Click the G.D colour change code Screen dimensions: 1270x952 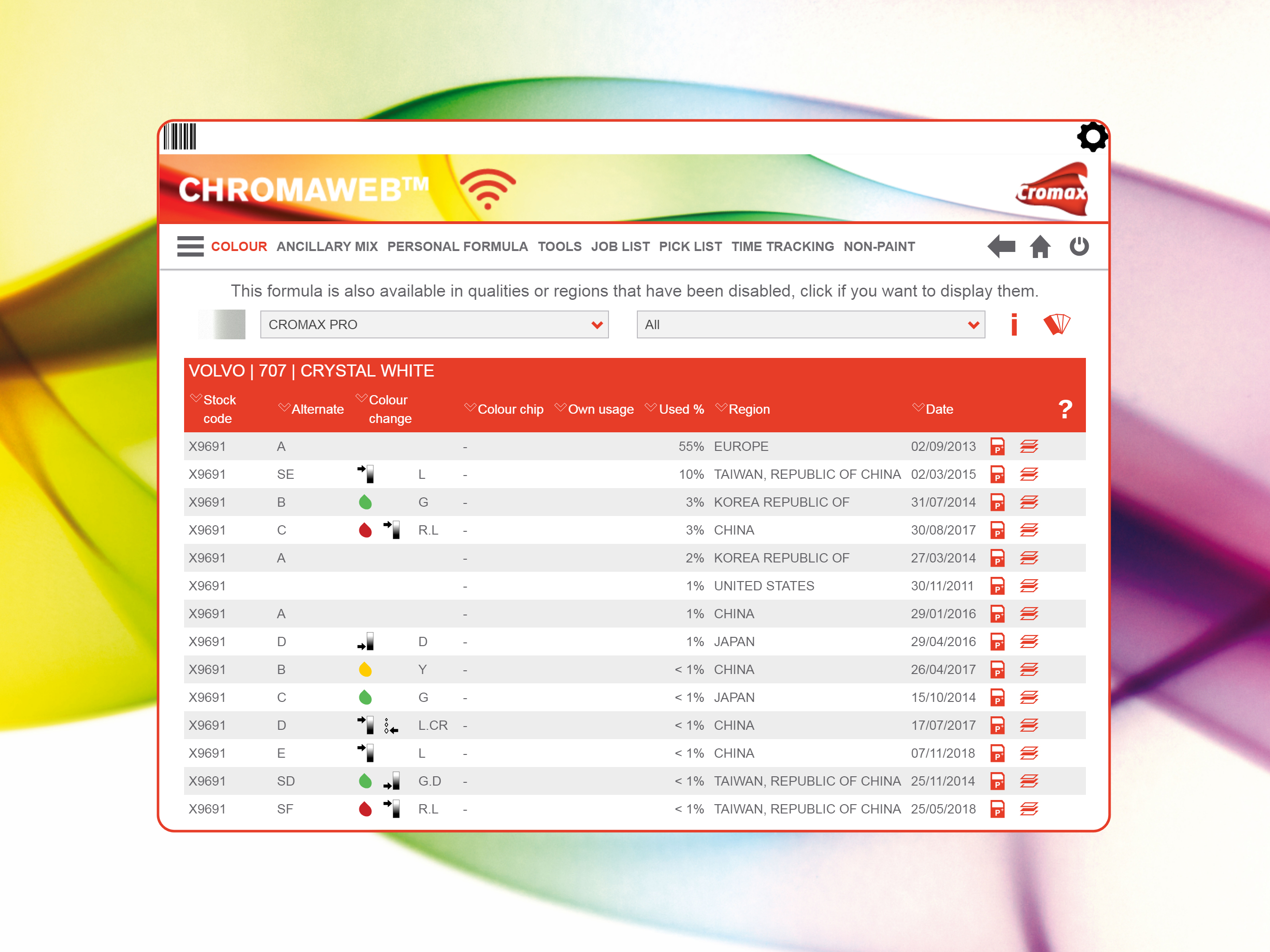pyautogui.click(x=430, y=781)
